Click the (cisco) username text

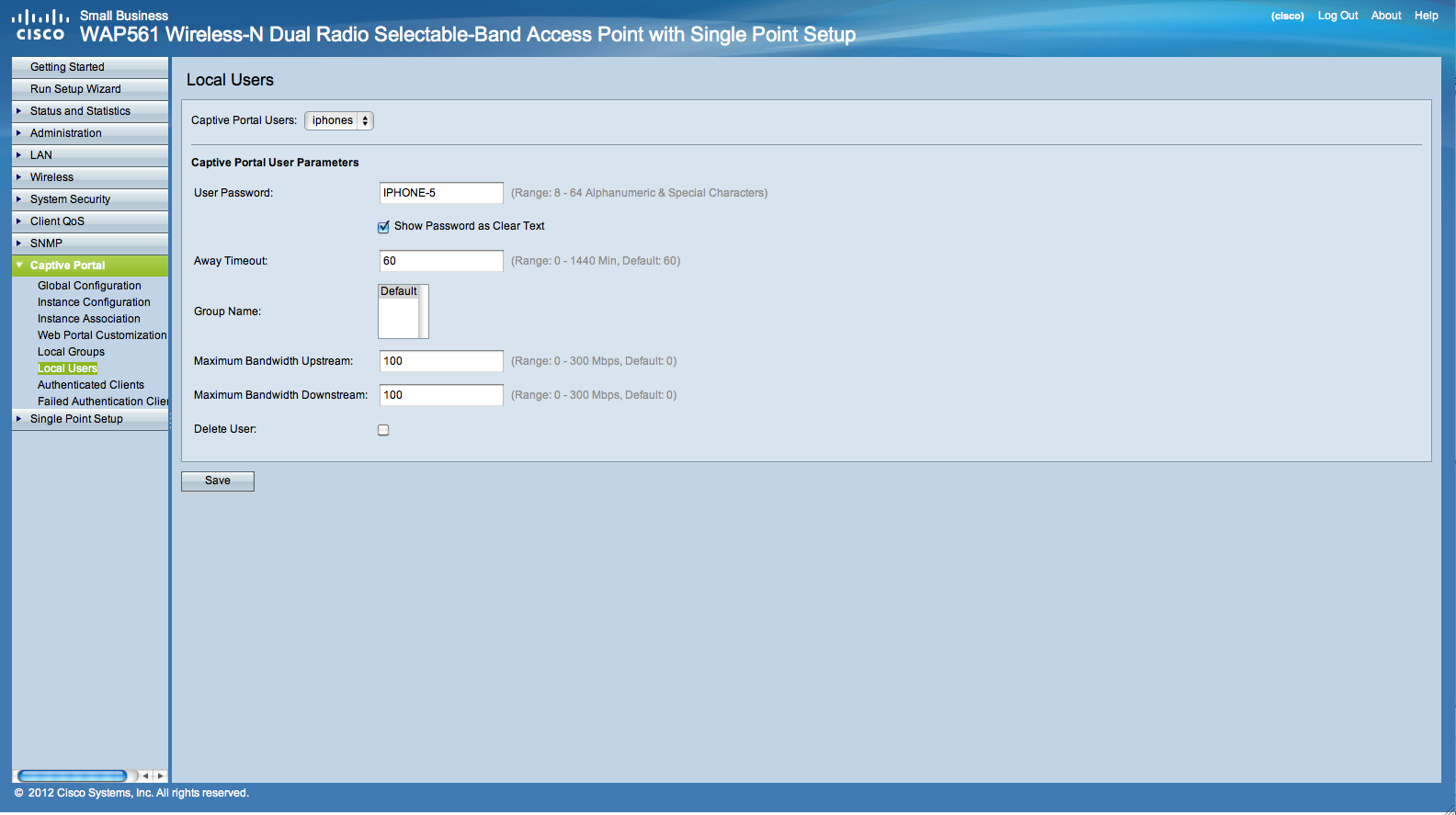click(x=1287, y=17)
